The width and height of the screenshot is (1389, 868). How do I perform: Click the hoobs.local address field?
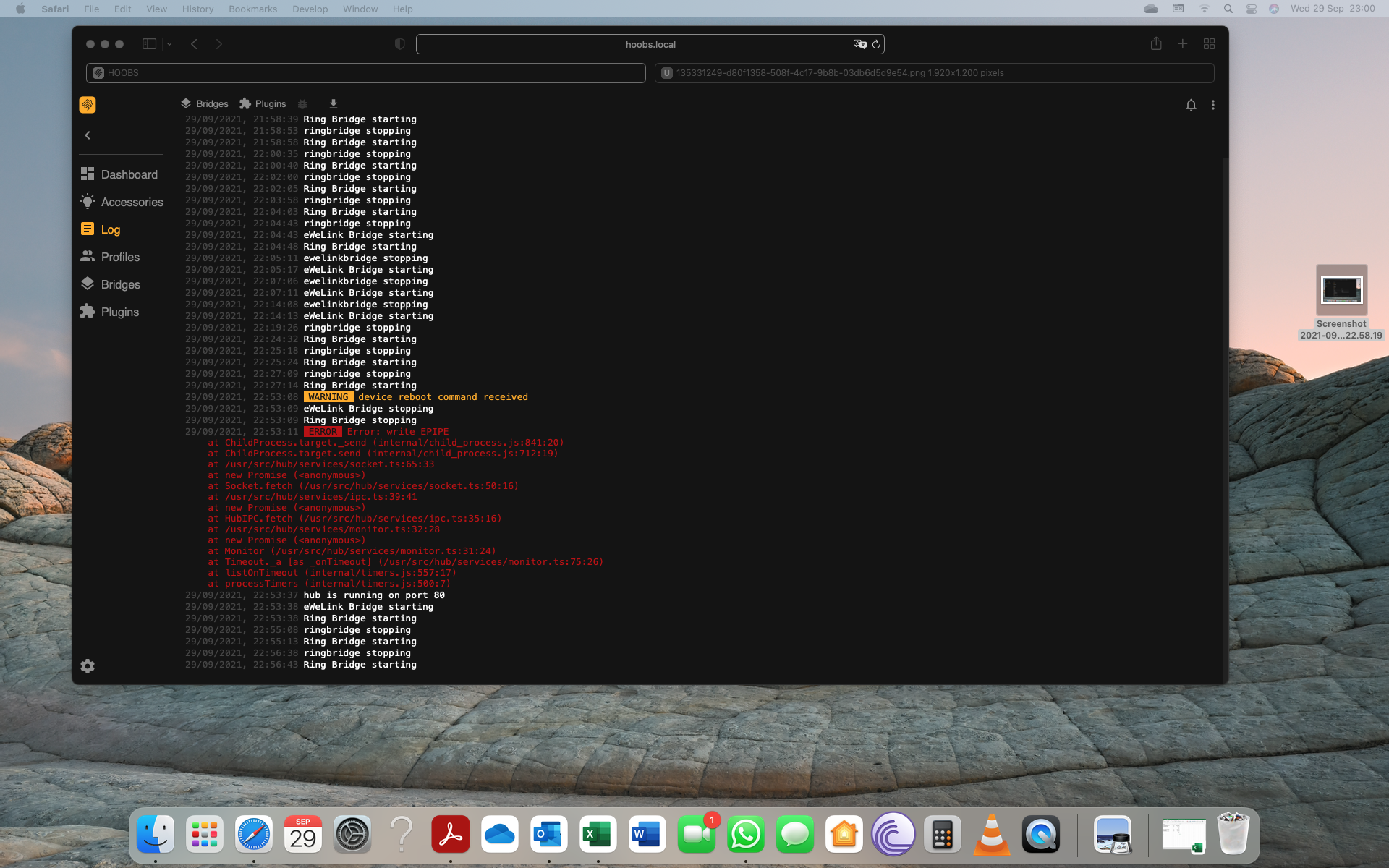[650, 44]
